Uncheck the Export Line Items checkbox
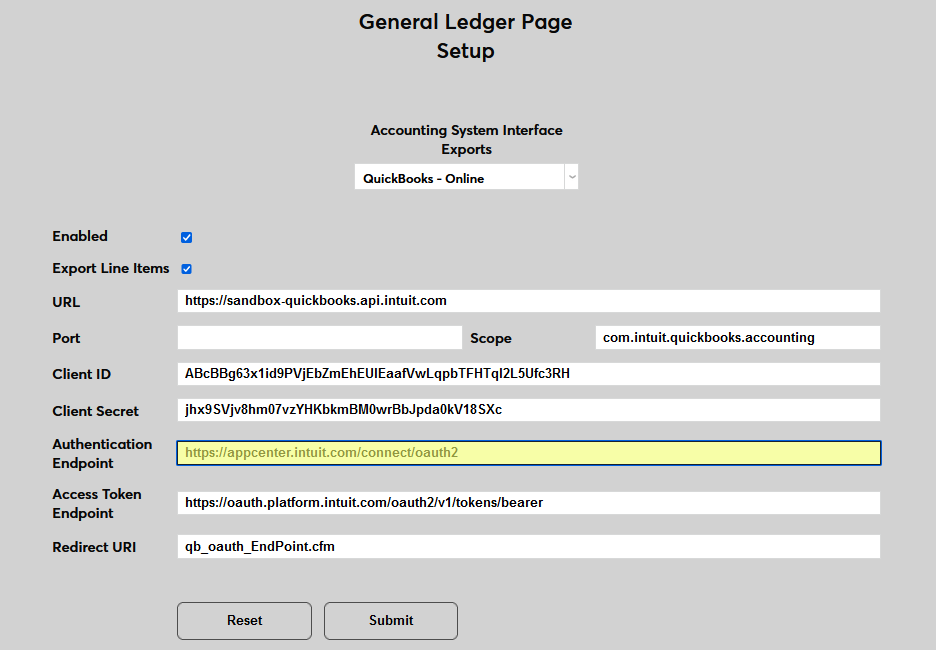The image size is (936, 650). (186, 268)
